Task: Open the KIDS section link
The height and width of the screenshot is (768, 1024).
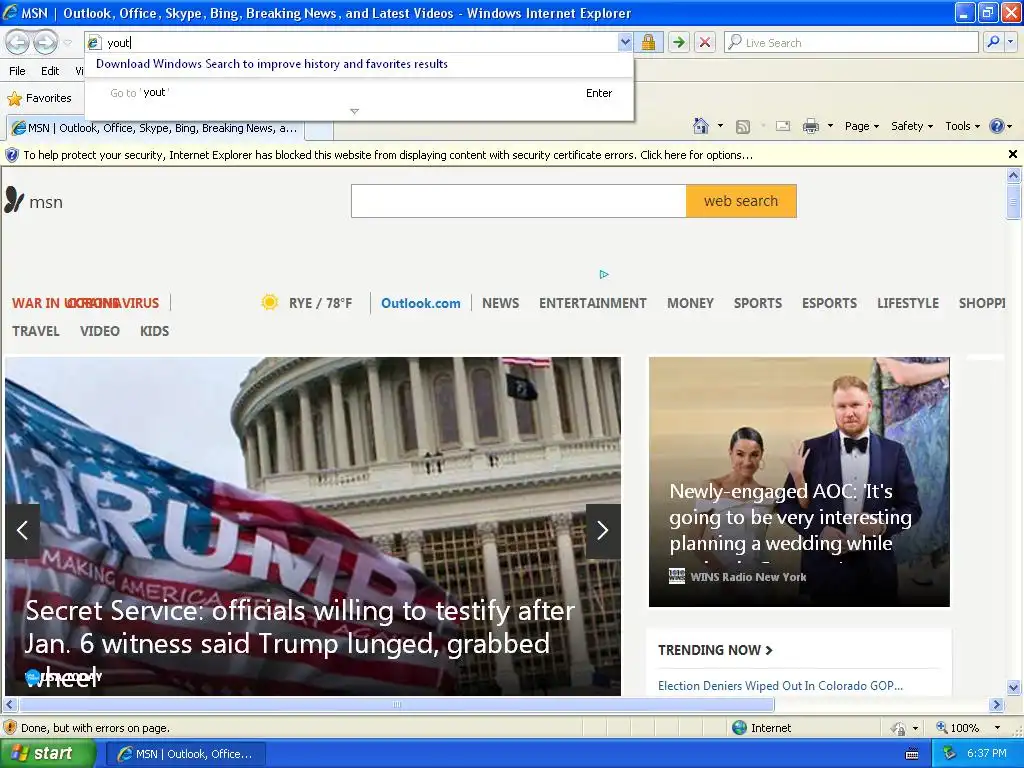Action: coord(155,332)
